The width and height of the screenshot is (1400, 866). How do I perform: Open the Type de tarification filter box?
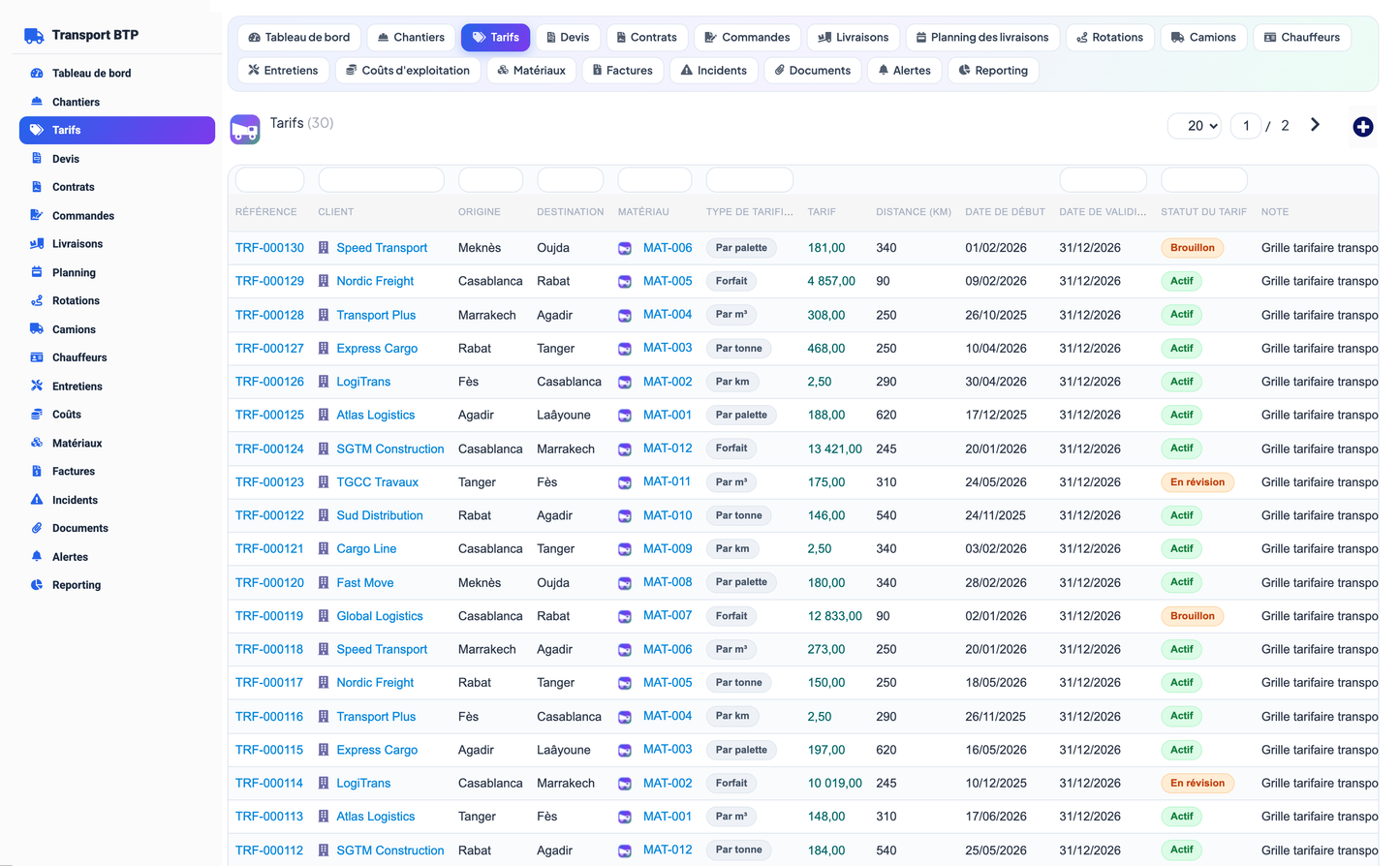click(x=749, y=180)
